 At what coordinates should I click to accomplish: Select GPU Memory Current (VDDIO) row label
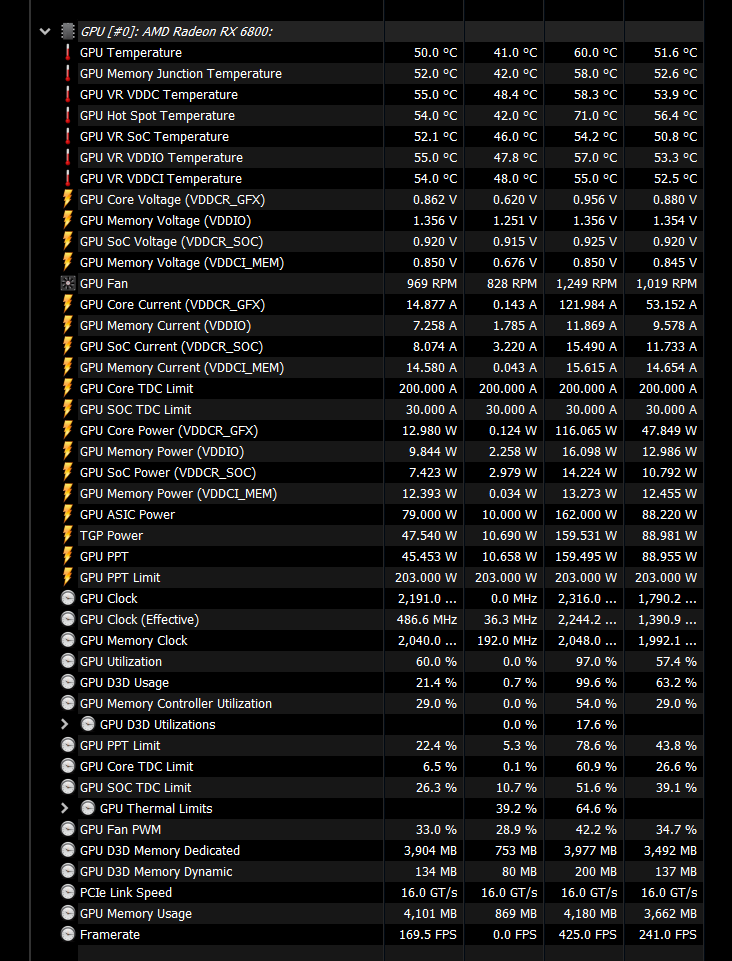point(166,325)
